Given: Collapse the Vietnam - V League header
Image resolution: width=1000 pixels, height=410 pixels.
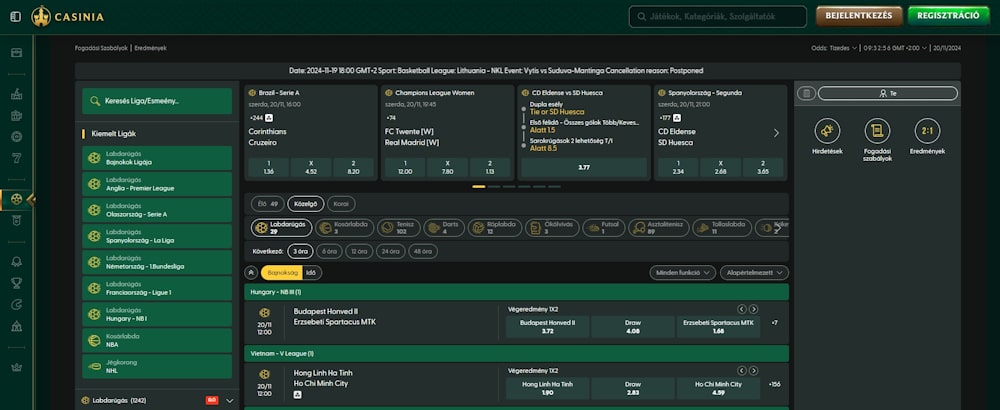Looking at the screenshot, I should (x=516, y=353).
